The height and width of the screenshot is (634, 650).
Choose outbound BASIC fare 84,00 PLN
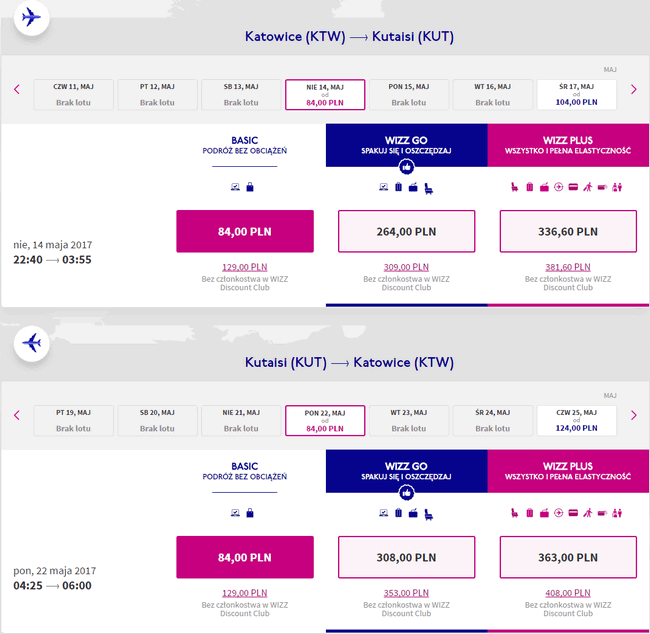point(245,231)
